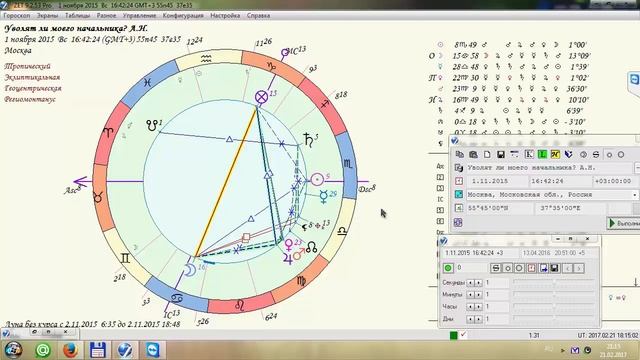Click the previous arrow button in dynamics window
Viewport: 640px width, 360px height.
(568, 268)
